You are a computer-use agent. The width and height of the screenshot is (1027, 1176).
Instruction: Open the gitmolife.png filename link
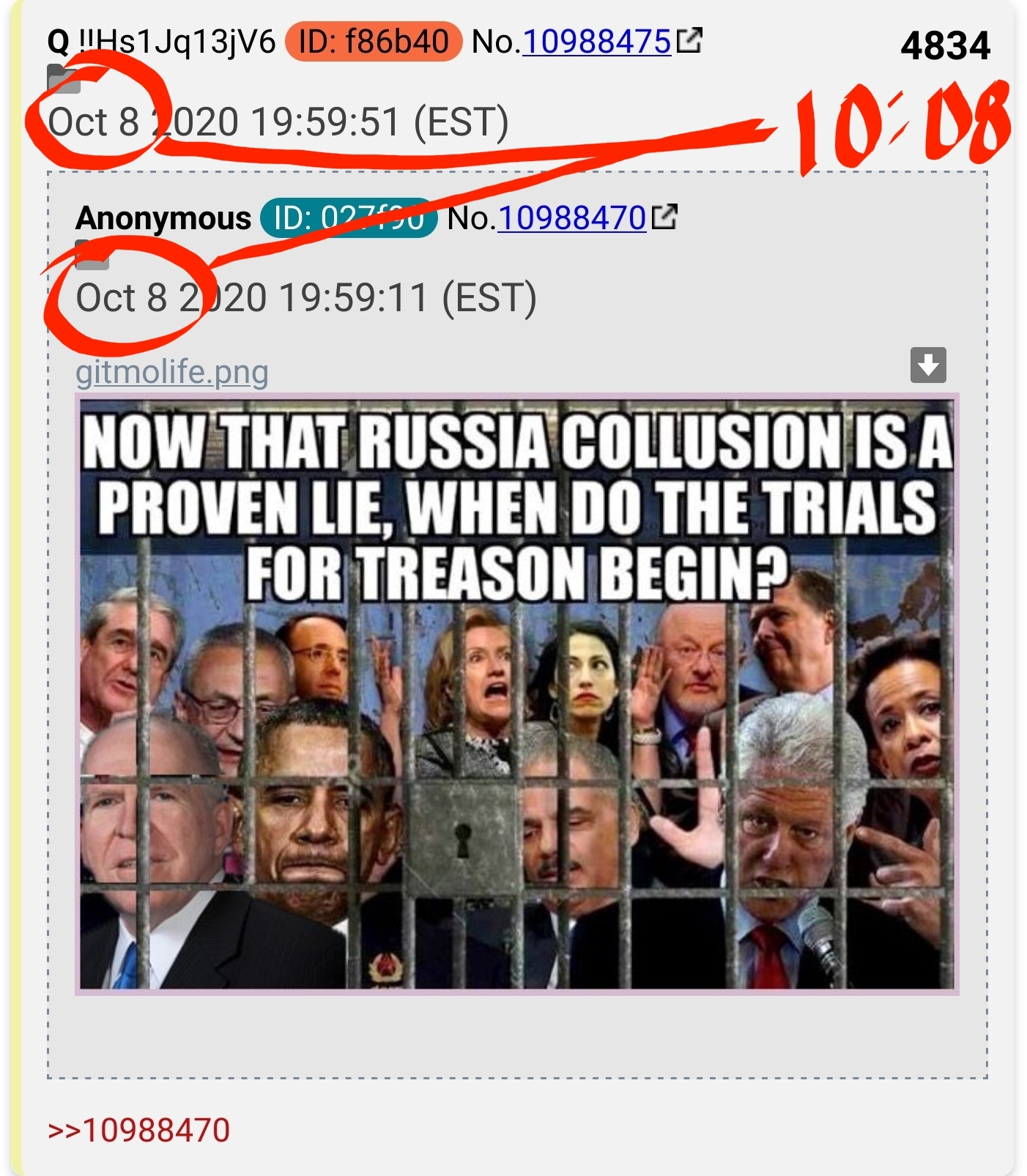tap(172, 372)
